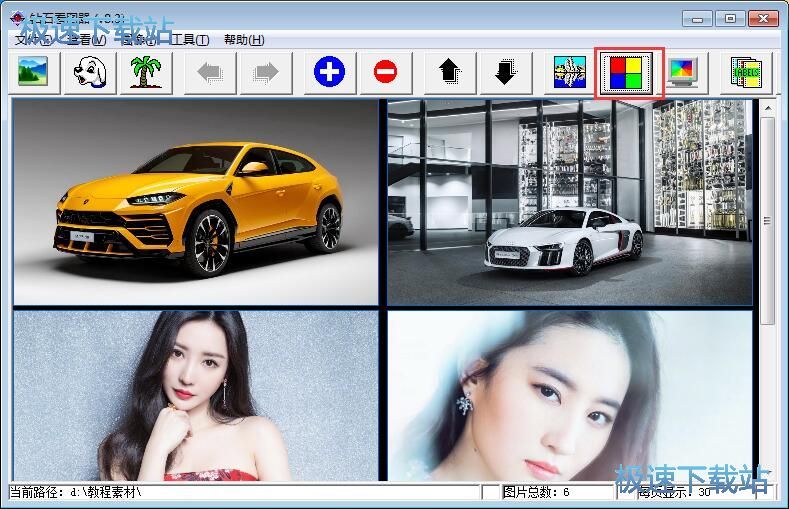Click the gray right arrow forward icon
The width and height of the screenshot is (789, 509).
click(266, 72)
